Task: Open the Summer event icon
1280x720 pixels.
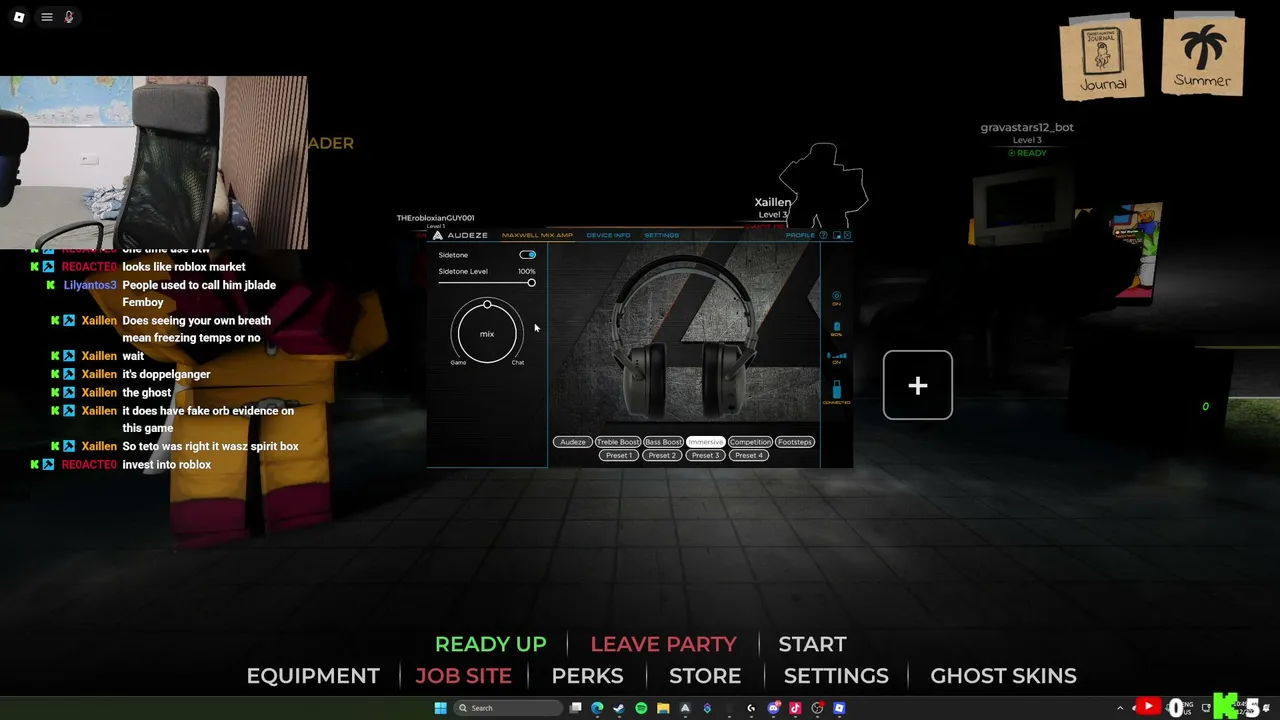Action: [1203, 56]
